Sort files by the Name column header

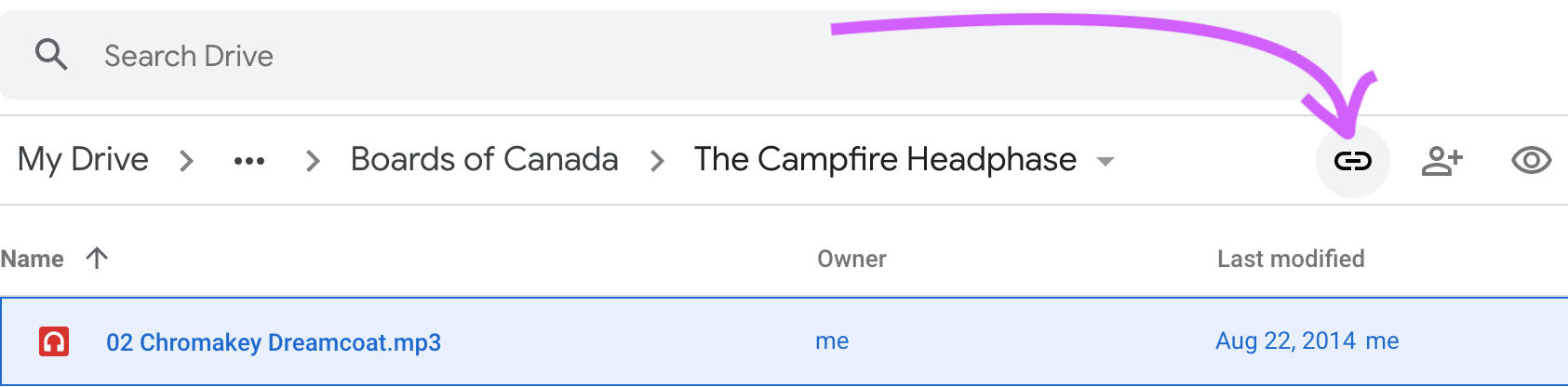pos(33,259)
